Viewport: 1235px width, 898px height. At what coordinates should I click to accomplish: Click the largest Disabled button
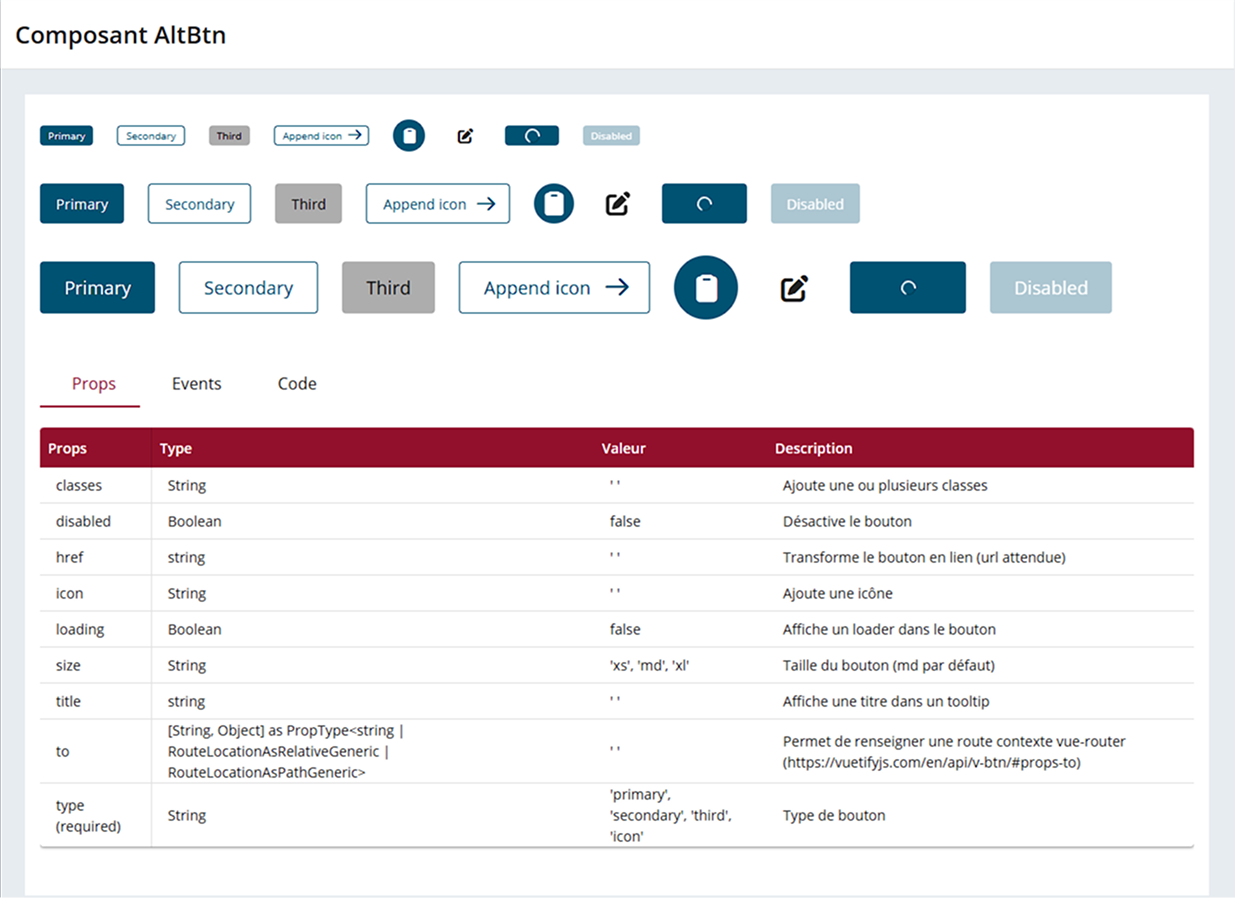[1051, 288]
